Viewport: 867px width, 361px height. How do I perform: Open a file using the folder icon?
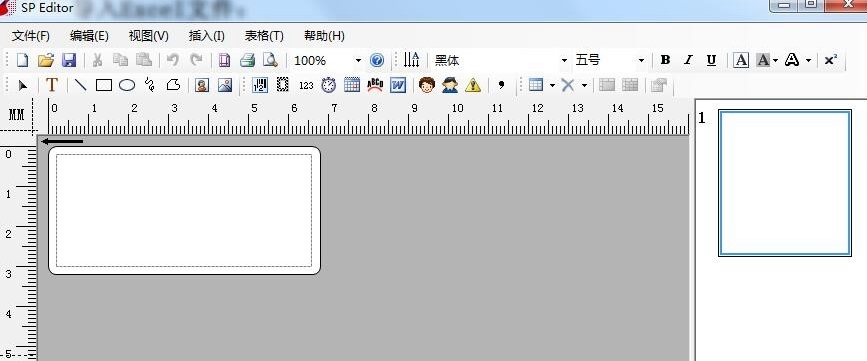click(45, 60)
